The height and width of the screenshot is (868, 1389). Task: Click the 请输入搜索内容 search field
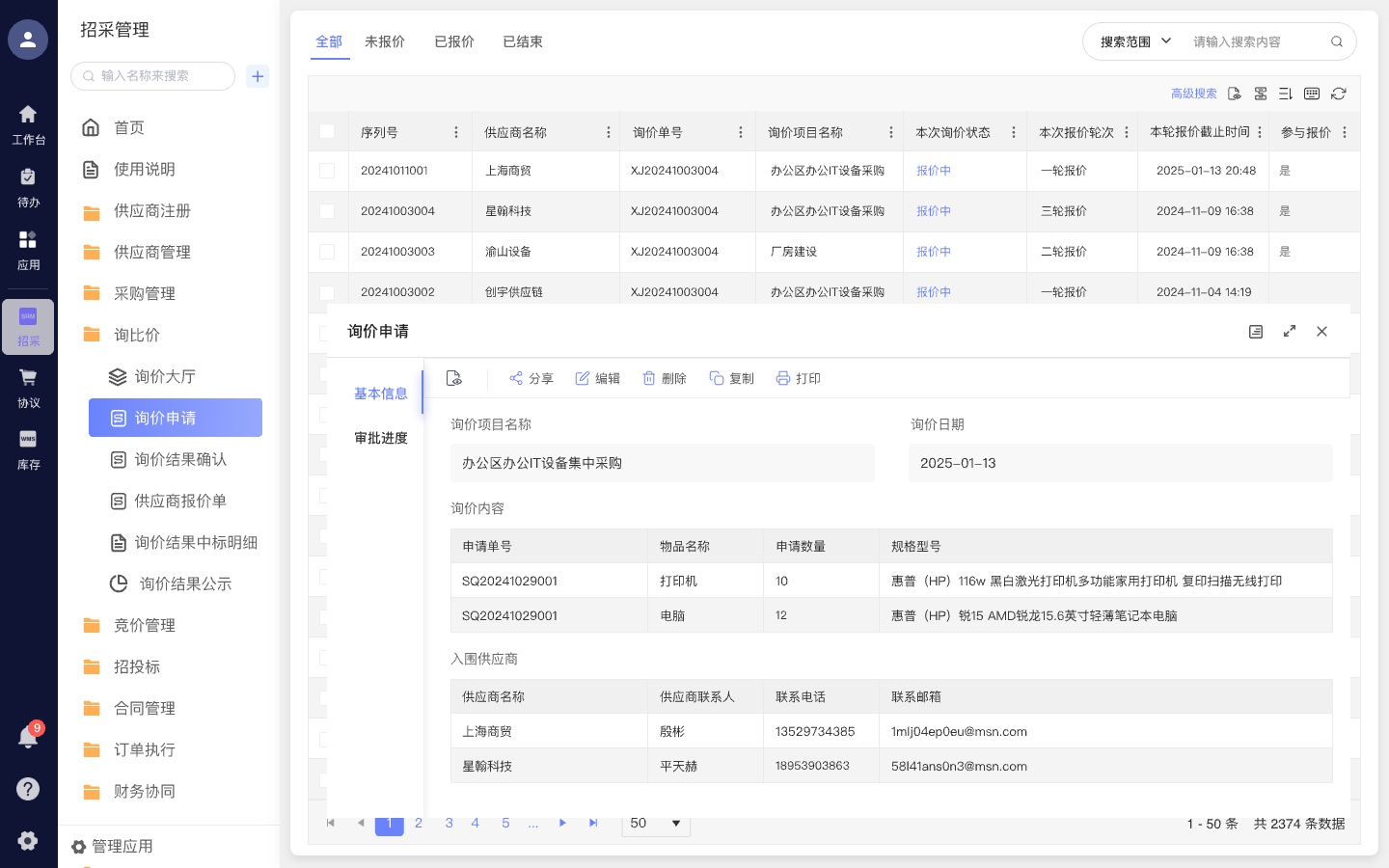(x=1254, y=41)
